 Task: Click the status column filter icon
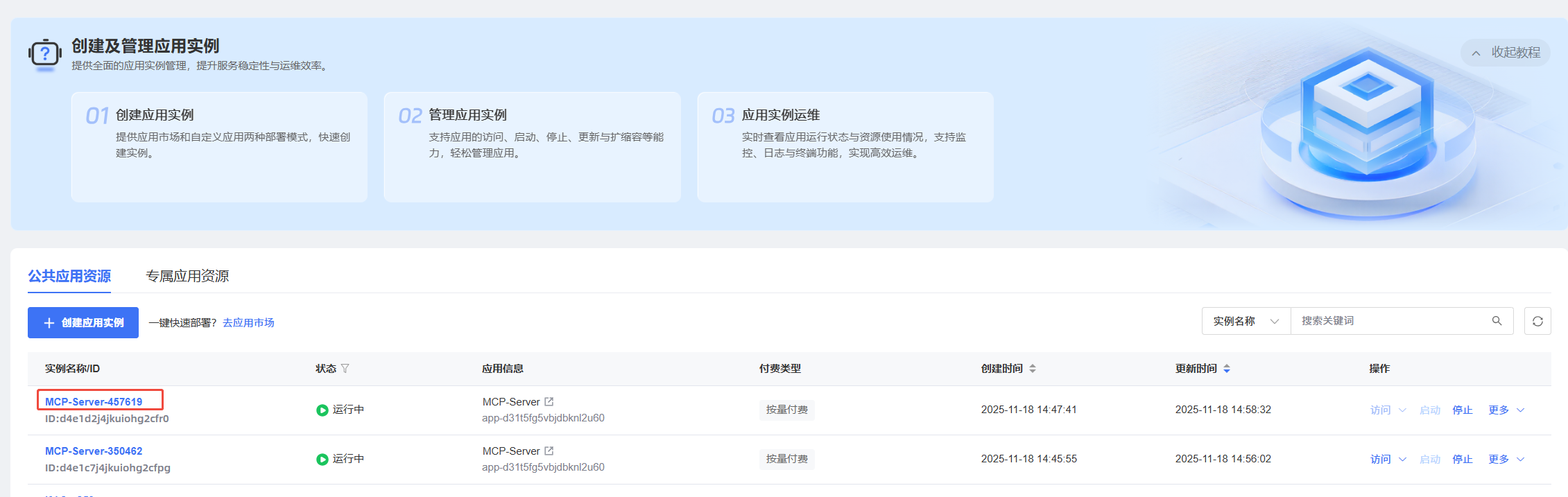coord(345,369)
